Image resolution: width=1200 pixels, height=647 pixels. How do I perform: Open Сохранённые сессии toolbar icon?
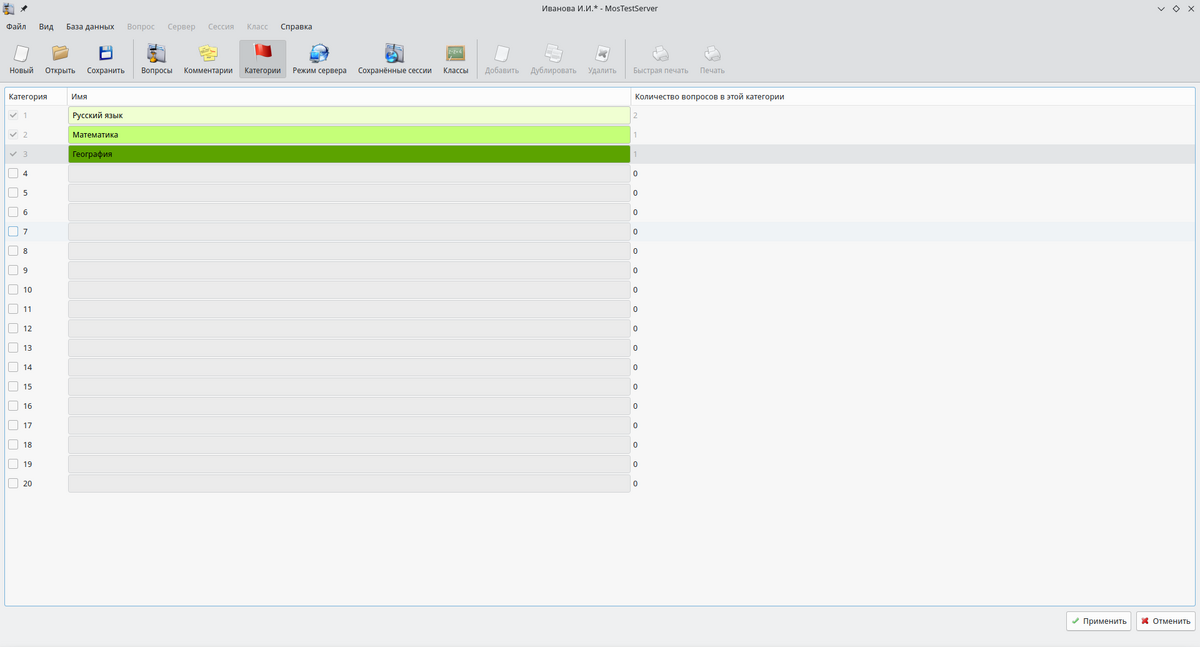tap(394, 55)
